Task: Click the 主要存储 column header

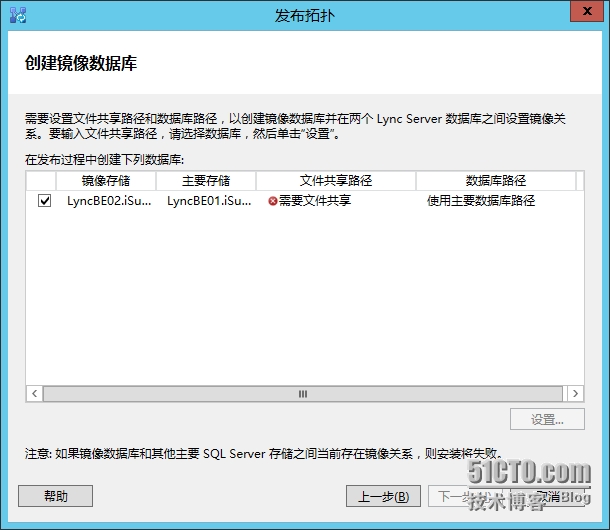Action: pyautogui.click(x=206, y=181)
